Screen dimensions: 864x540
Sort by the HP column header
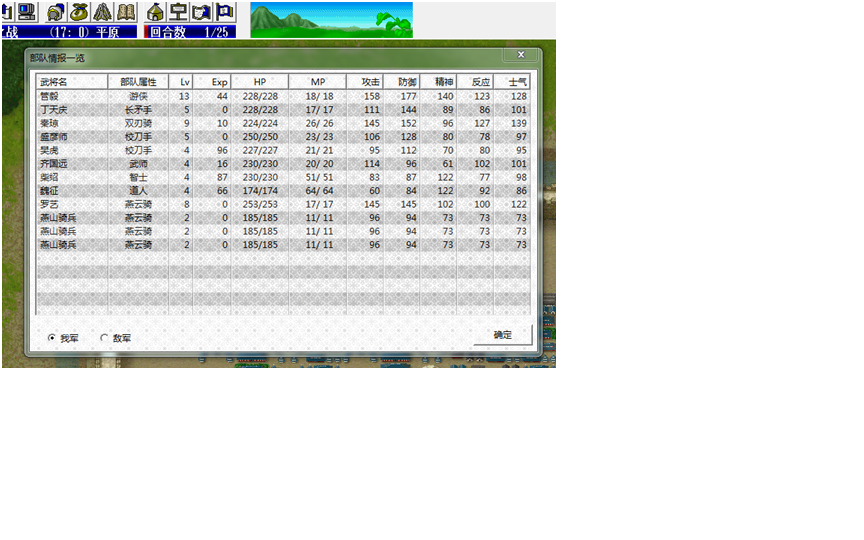pos(260,81)
